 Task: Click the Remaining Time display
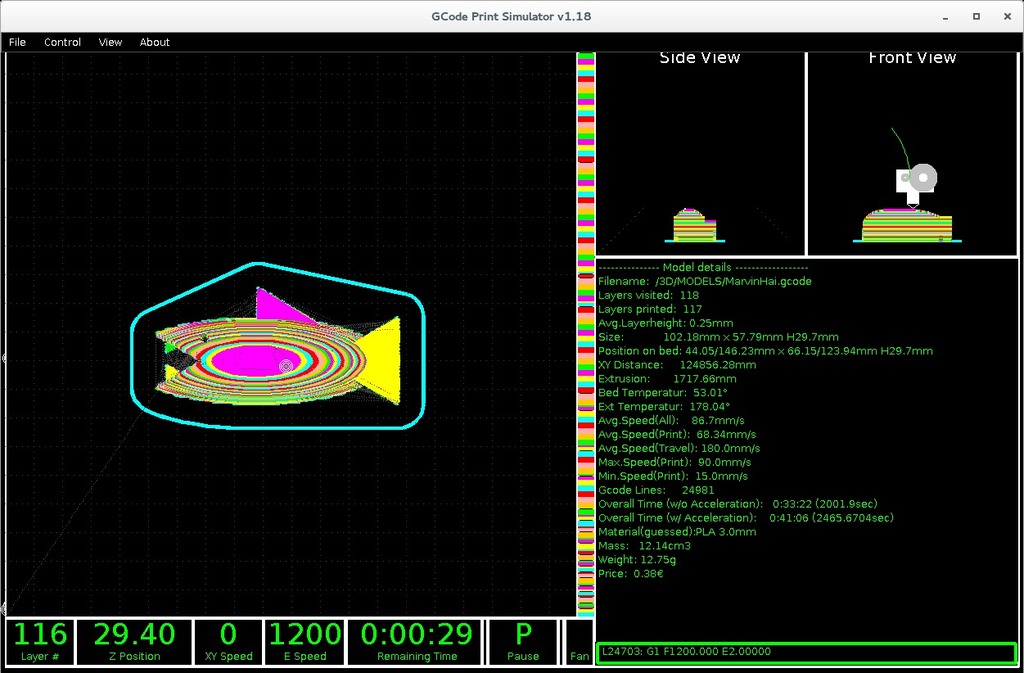click(x=417, y=641)
